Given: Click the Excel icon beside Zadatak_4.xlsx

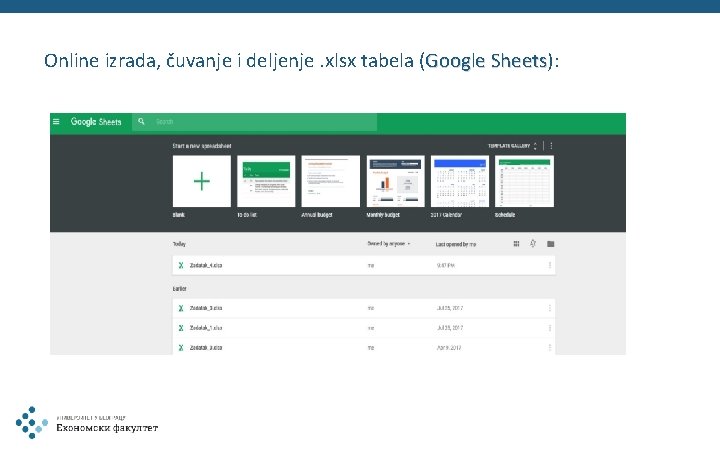Looking at the screenshot, I should click(181, 265).
